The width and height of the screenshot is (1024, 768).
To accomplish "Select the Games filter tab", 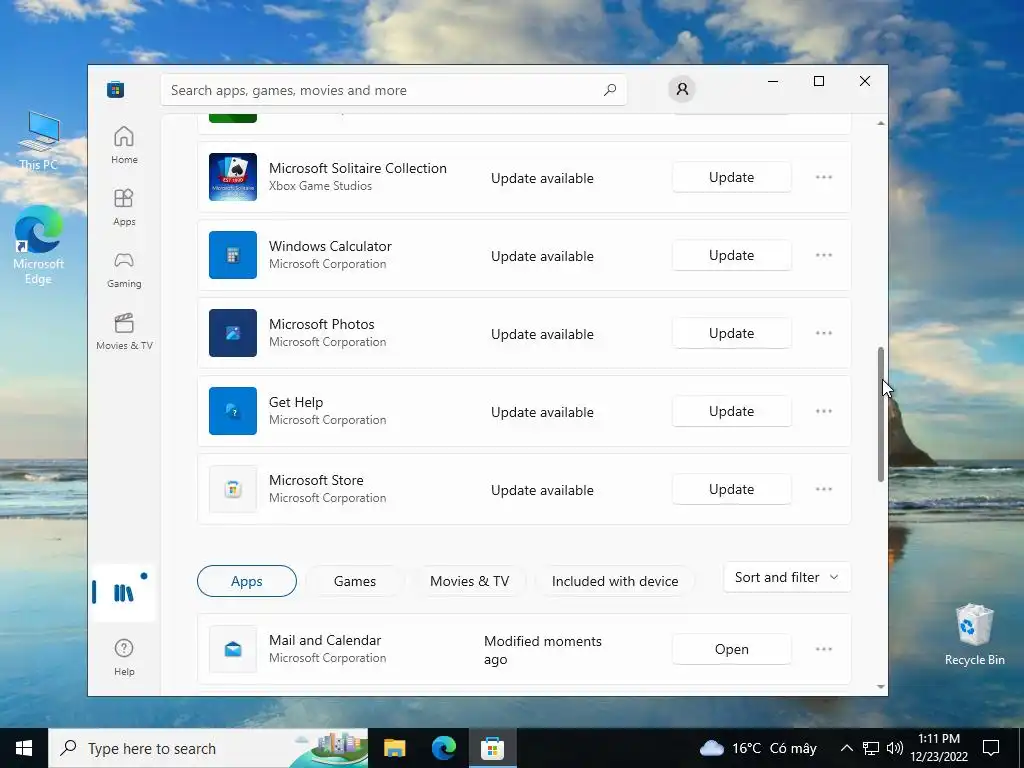I will click(355, 581).
